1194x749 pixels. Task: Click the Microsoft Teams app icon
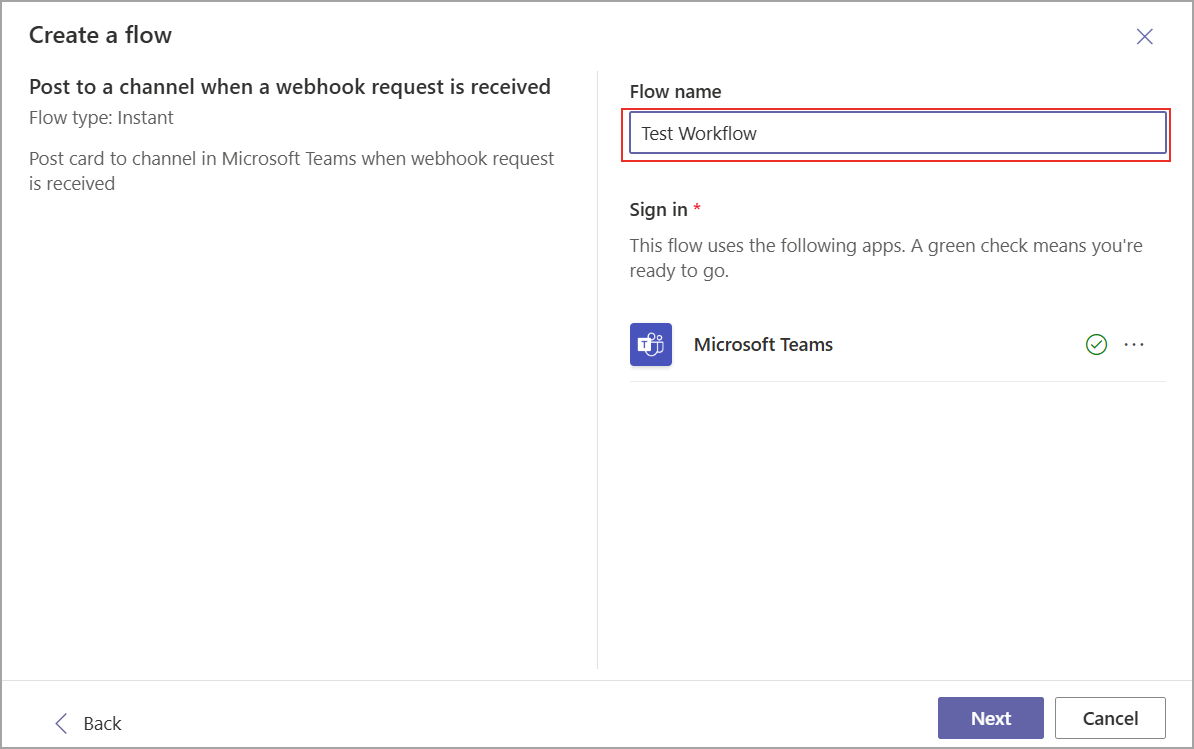point(651,344)
